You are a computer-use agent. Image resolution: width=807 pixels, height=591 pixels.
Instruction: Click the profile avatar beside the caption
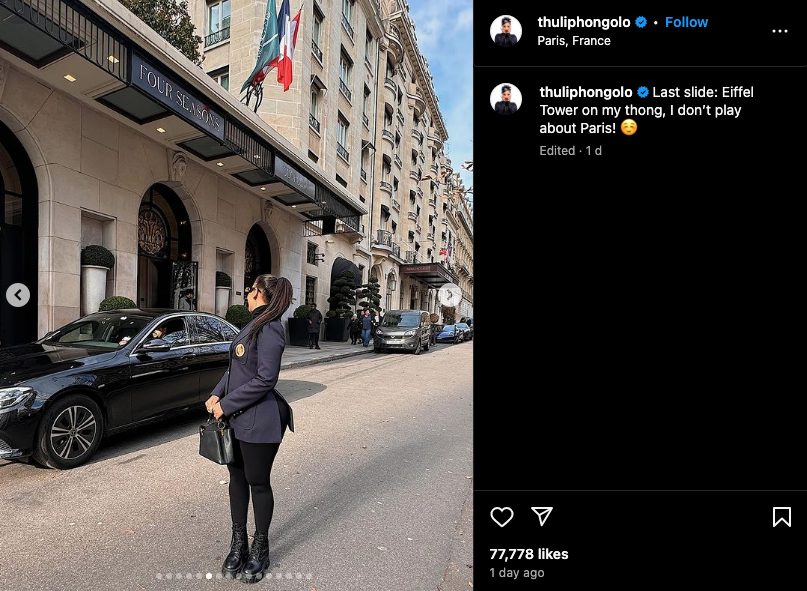506,99
